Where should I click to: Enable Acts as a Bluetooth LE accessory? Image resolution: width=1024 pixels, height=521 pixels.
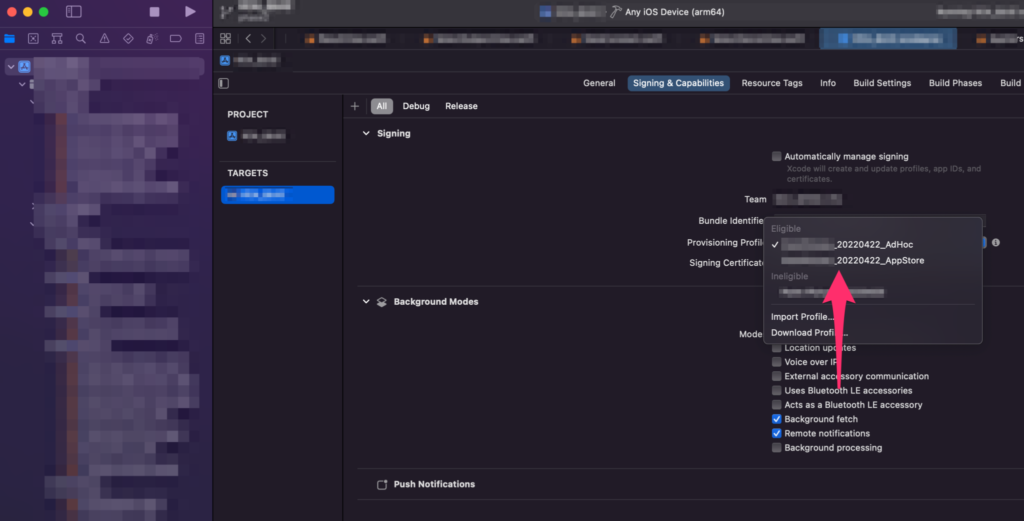(x=776, y=405)
